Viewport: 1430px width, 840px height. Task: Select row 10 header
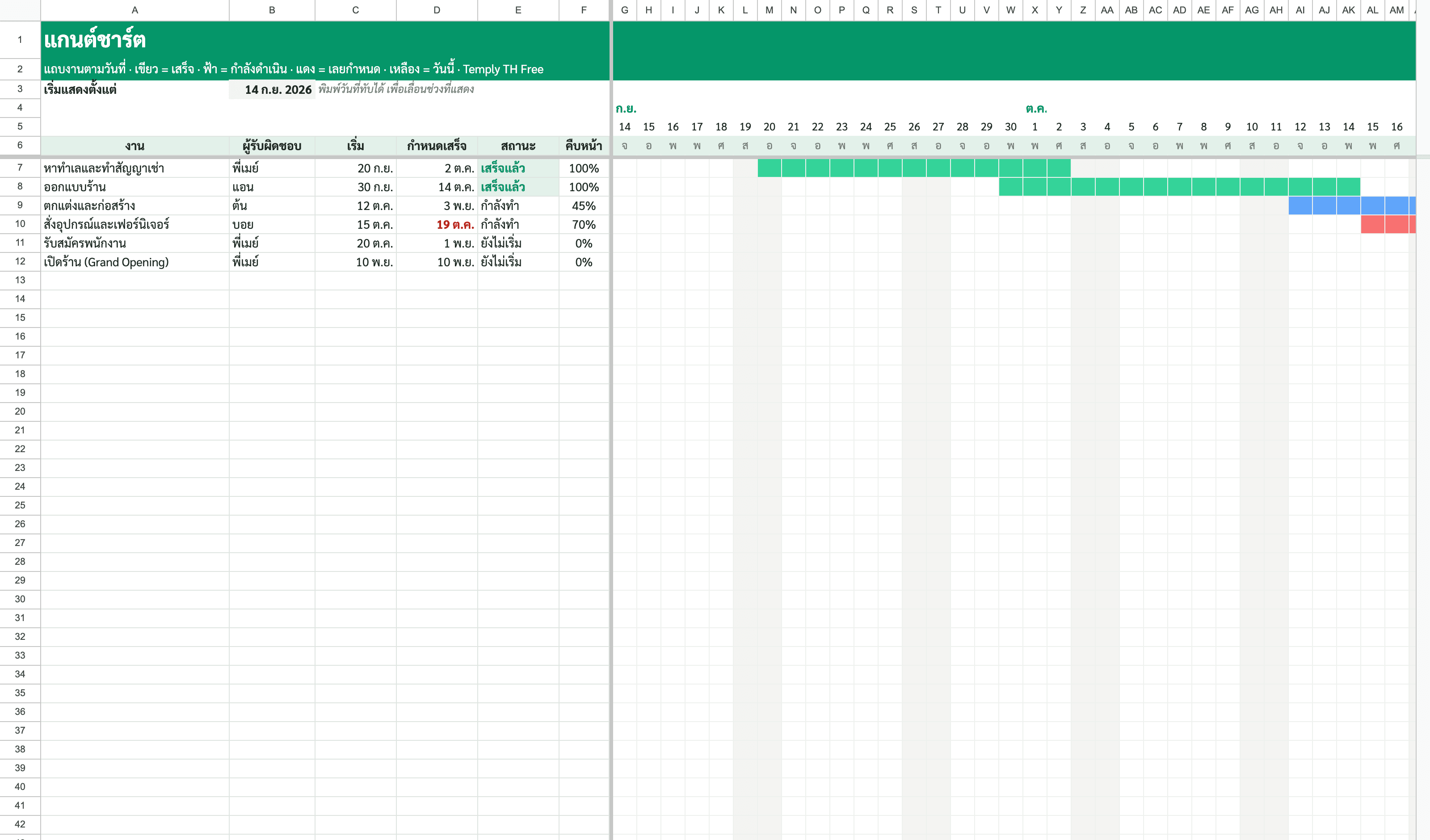20,223
